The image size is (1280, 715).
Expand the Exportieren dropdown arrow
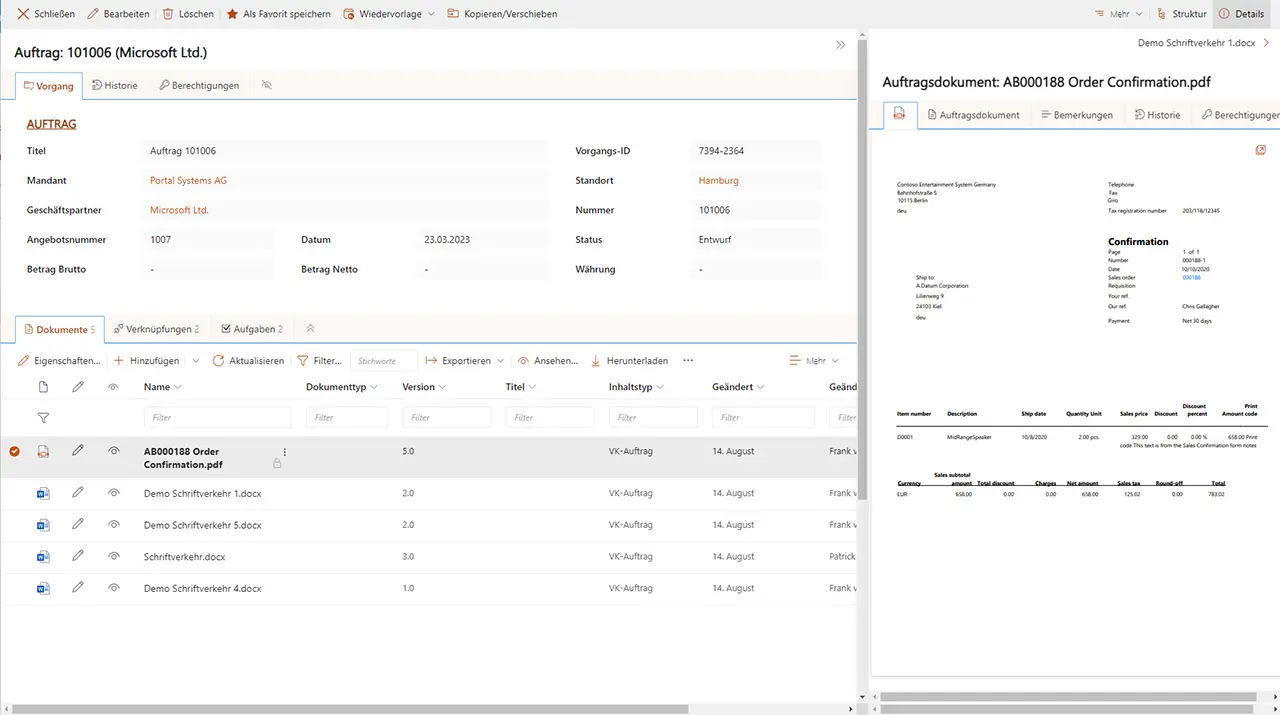(x=499, y=361)
